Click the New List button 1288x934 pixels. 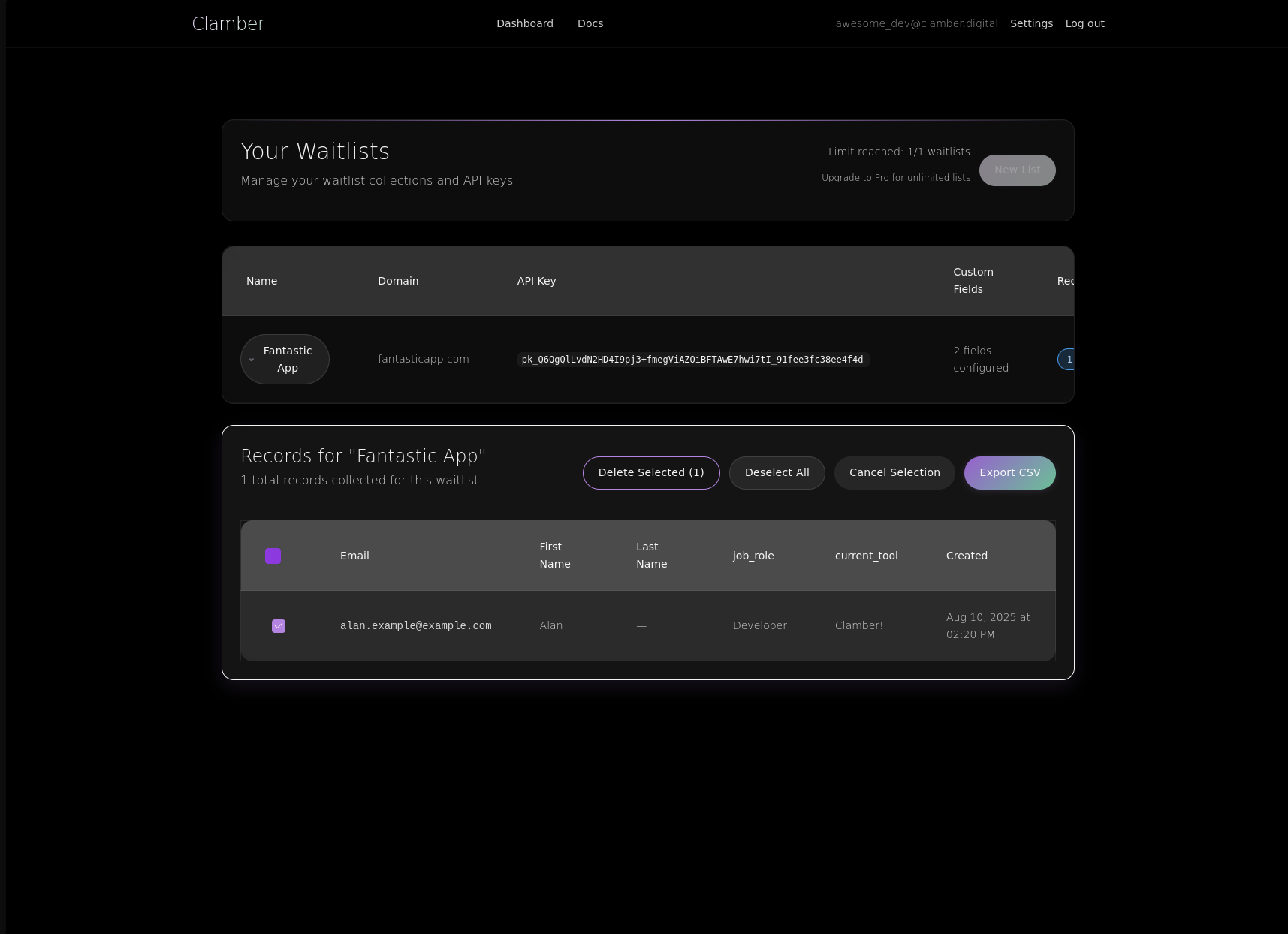click(x=1017, y=170)
